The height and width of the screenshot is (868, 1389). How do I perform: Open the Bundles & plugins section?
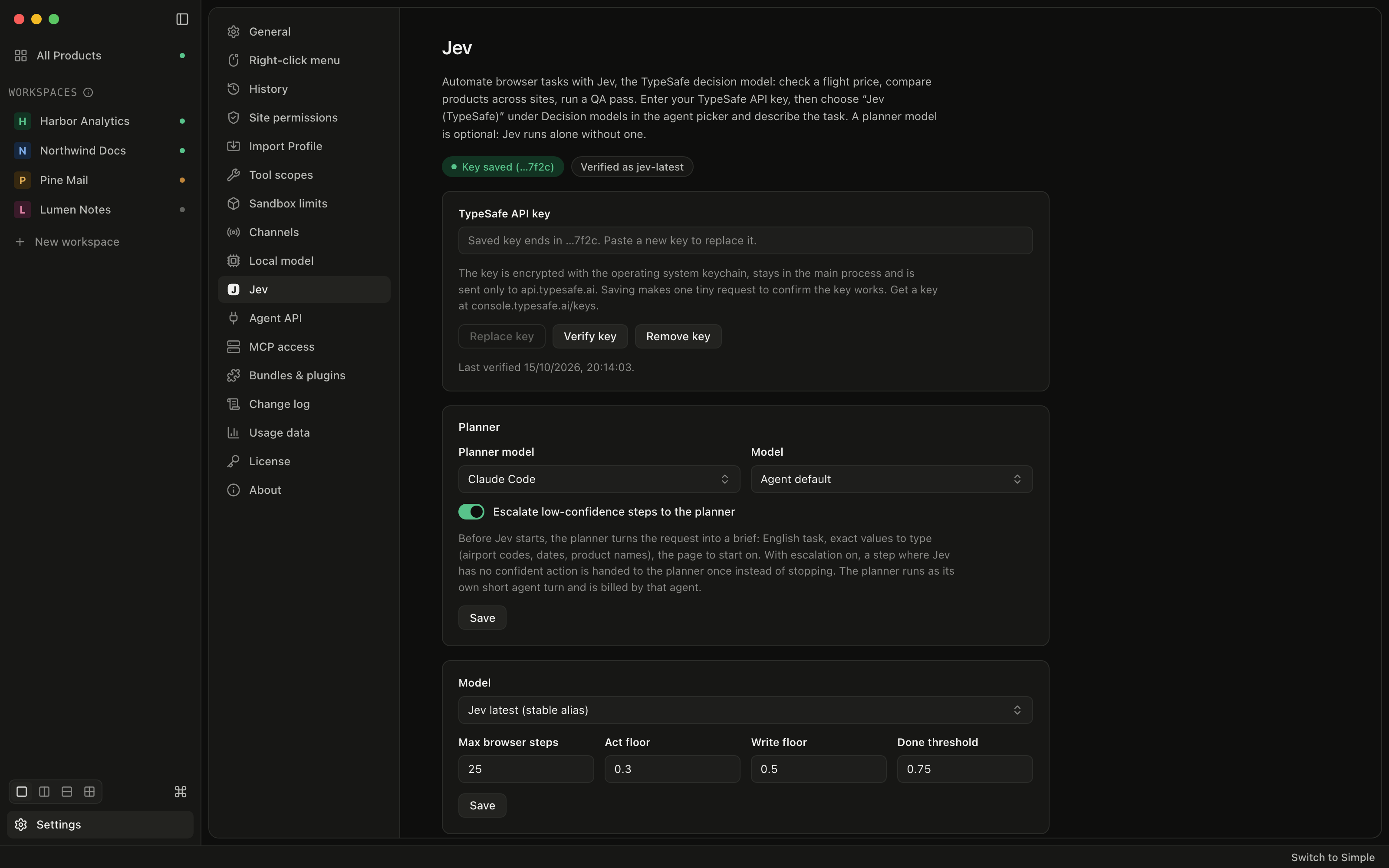pyautogui.click(x=304, y=375)
